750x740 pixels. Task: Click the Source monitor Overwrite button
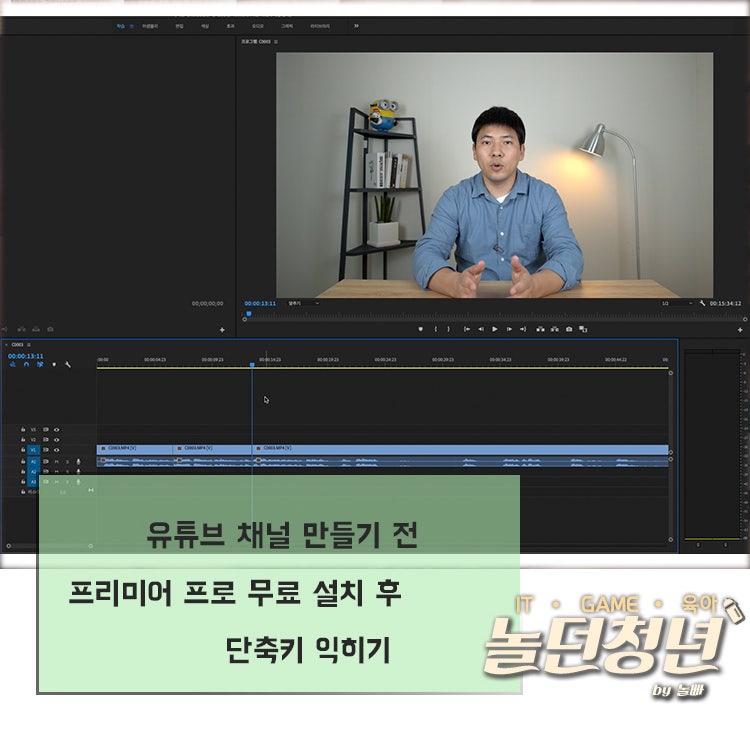click(36, 329)
